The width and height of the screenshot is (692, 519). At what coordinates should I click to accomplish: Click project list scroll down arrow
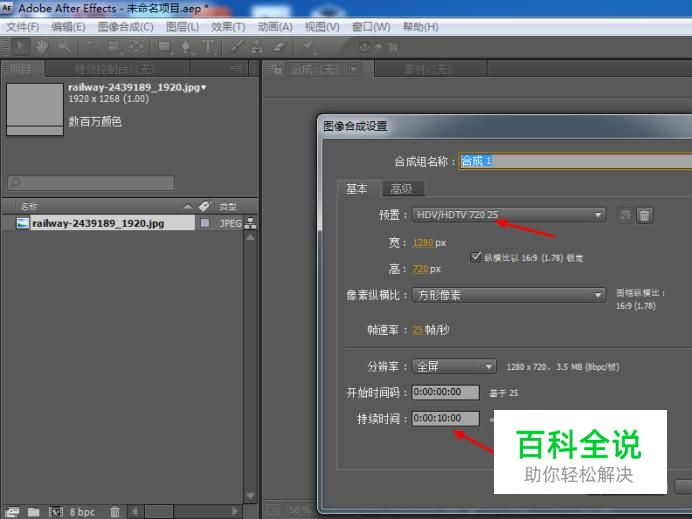pos(250,495)
